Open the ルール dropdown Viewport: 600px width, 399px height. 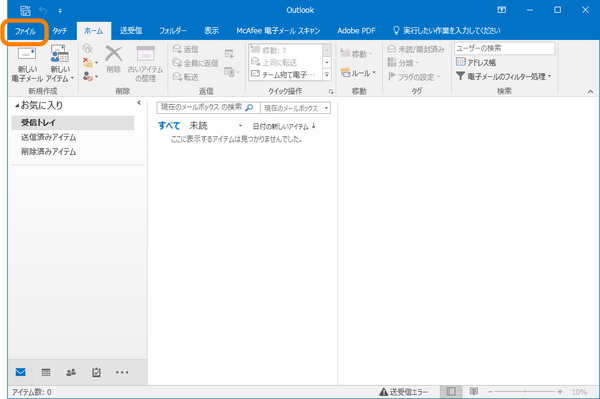click(358, 72)
